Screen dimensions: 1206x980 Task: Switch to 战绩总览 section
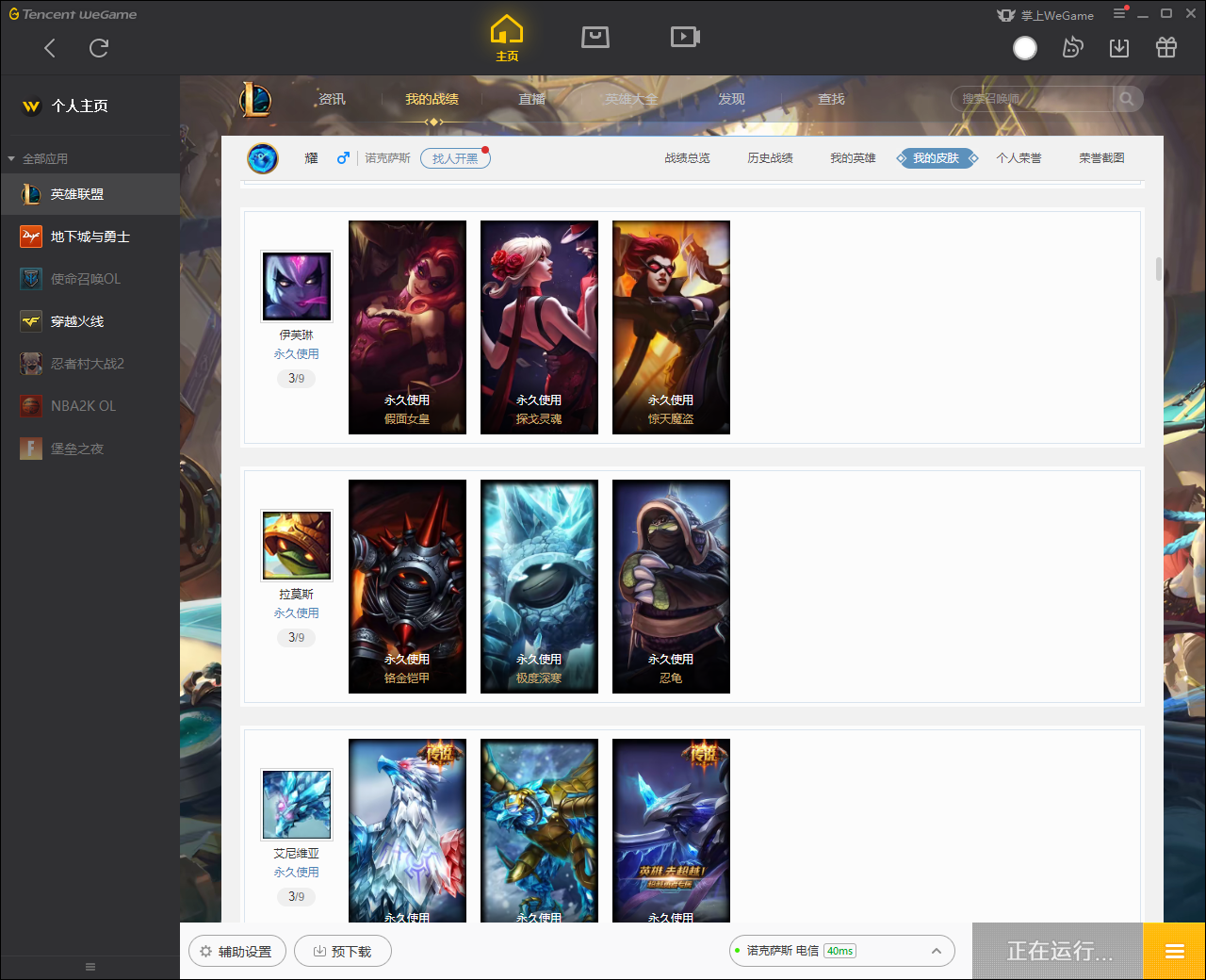tap(687, 158)
